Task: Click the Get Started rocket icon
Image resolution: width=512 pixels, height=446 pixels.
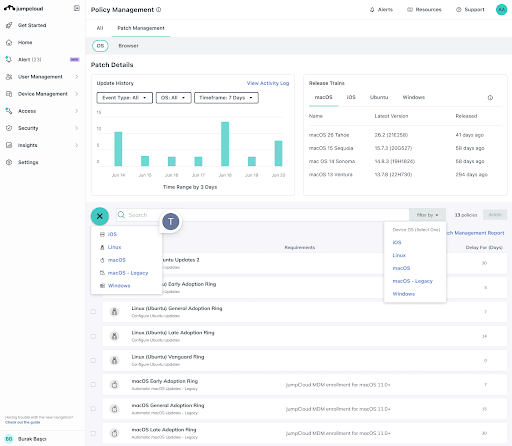Action: click(x=9, y=25)
